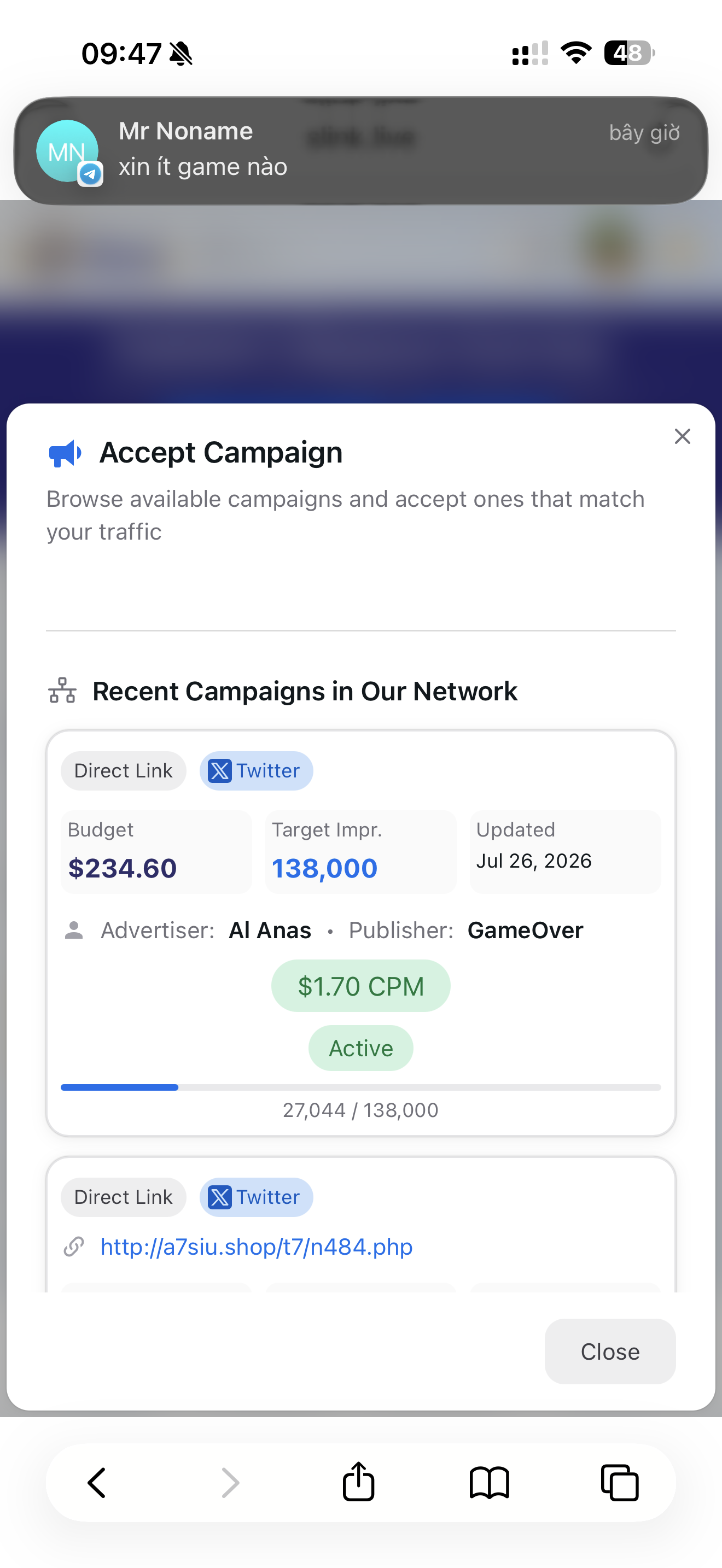Tap the second campaign's Twitter tag
The image size is (722, 1568).
pyautogui.click(x=255, y=1197)
